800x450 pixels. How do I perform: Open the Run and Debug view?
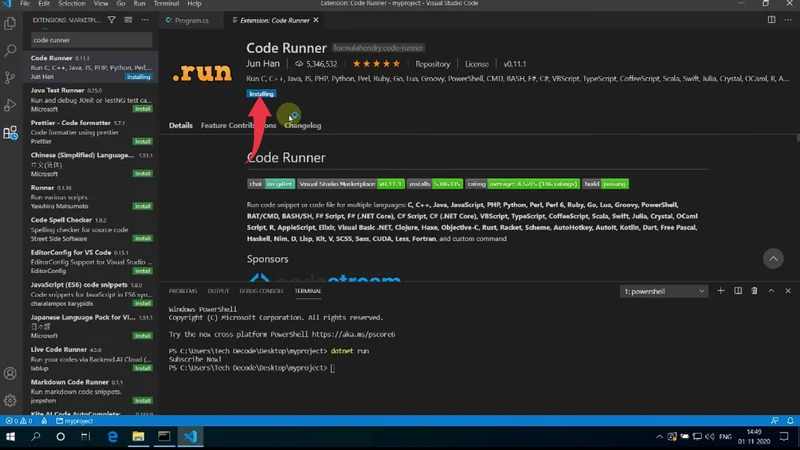pos(10,104)
